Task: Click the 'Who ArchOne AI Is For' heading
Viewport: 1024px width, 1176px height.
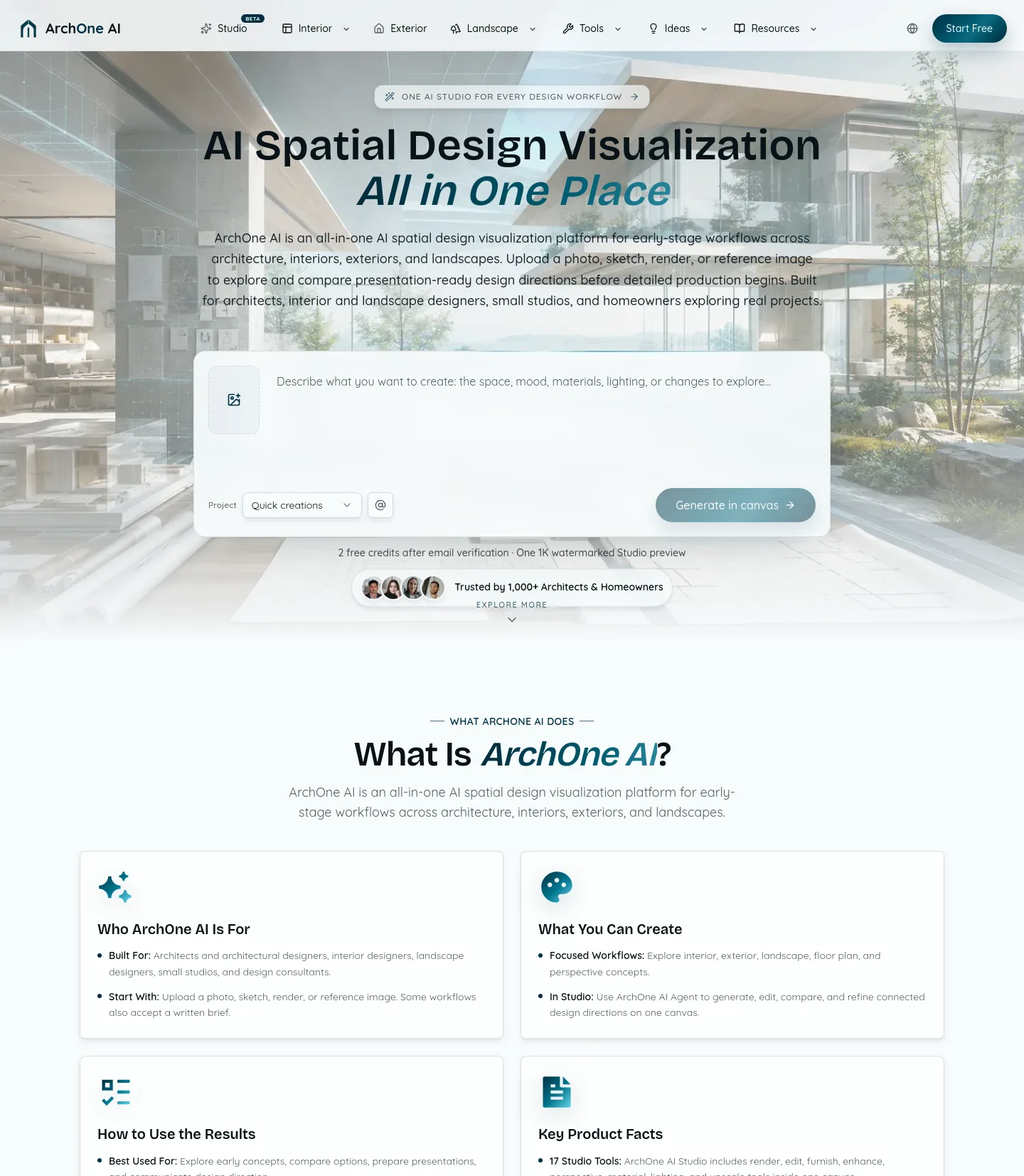Action: coord(174,929)
